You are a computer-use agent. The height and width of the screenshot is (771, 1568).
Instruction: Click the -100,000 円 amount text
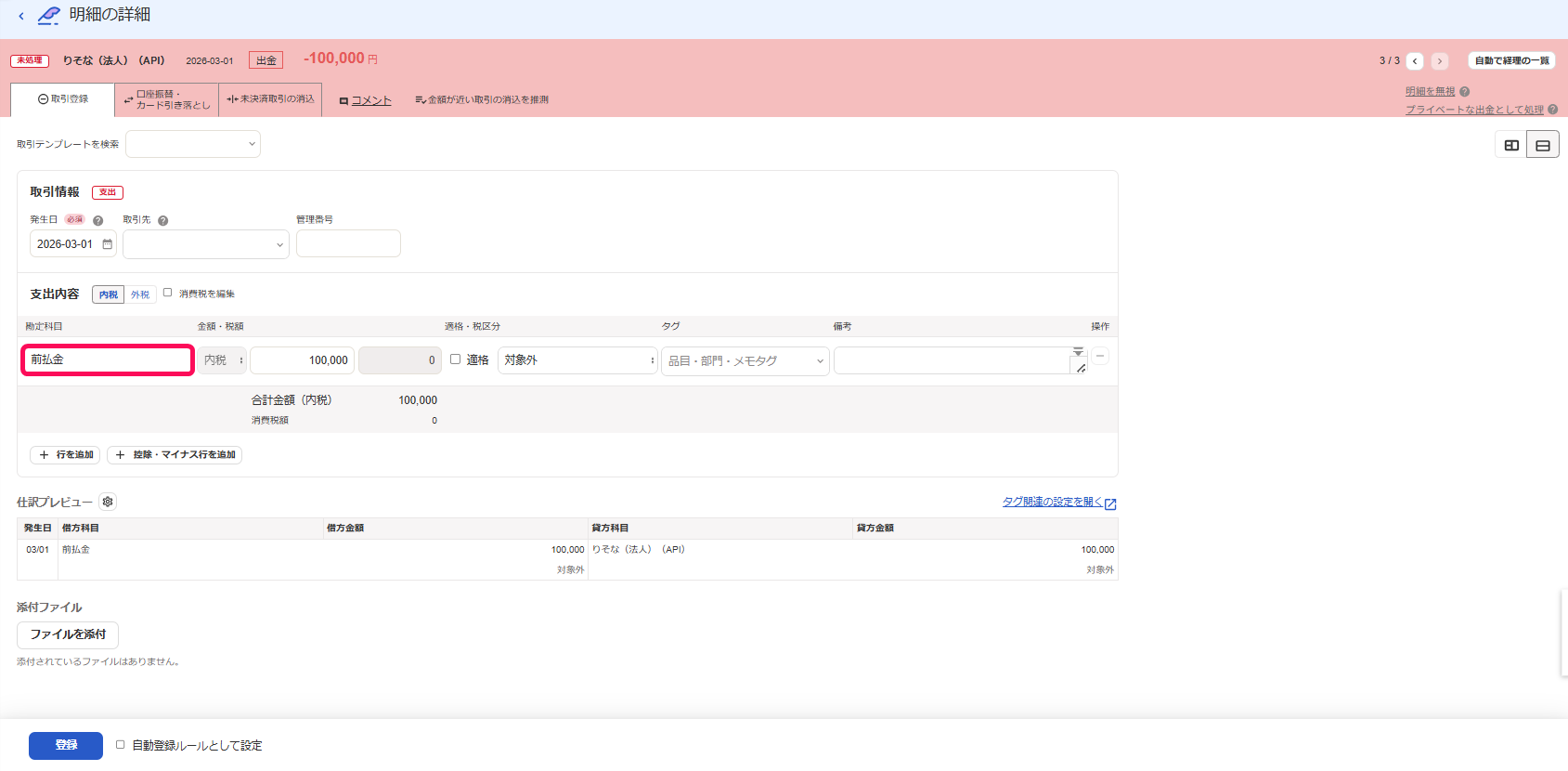(x=341, y=59)
